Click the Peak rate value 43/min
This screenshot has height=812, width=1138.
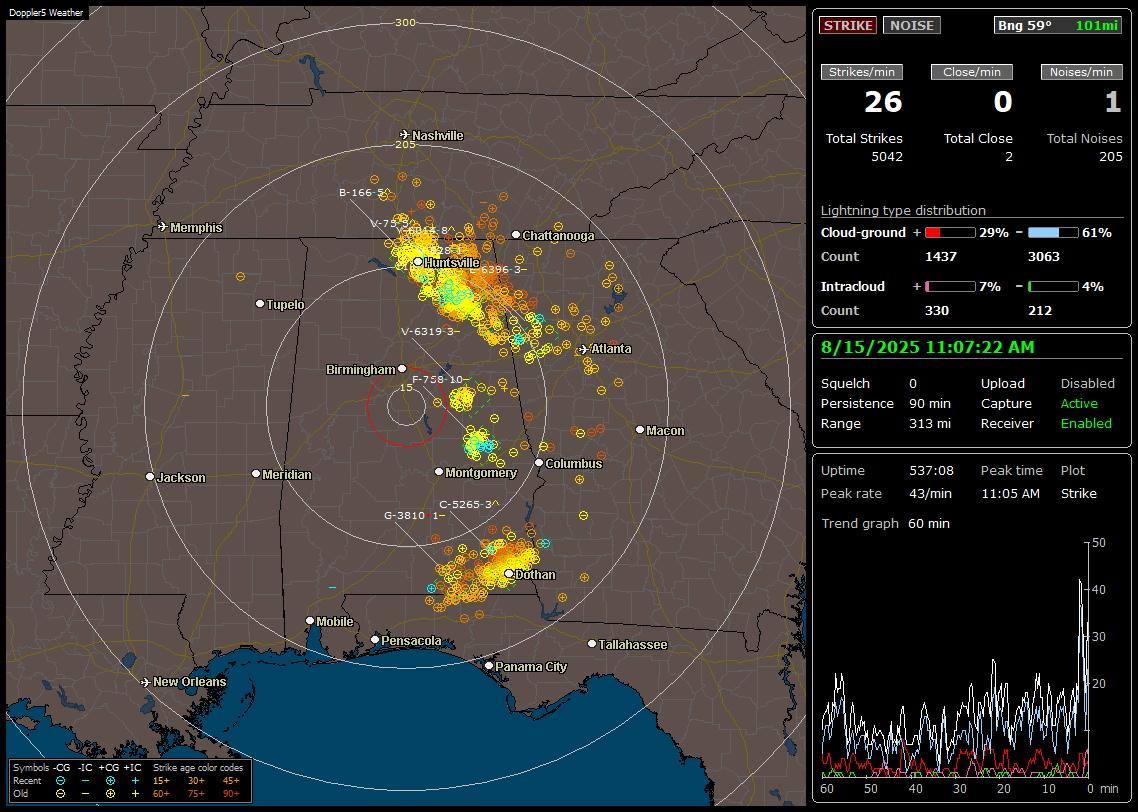click(x=931, y=493)
